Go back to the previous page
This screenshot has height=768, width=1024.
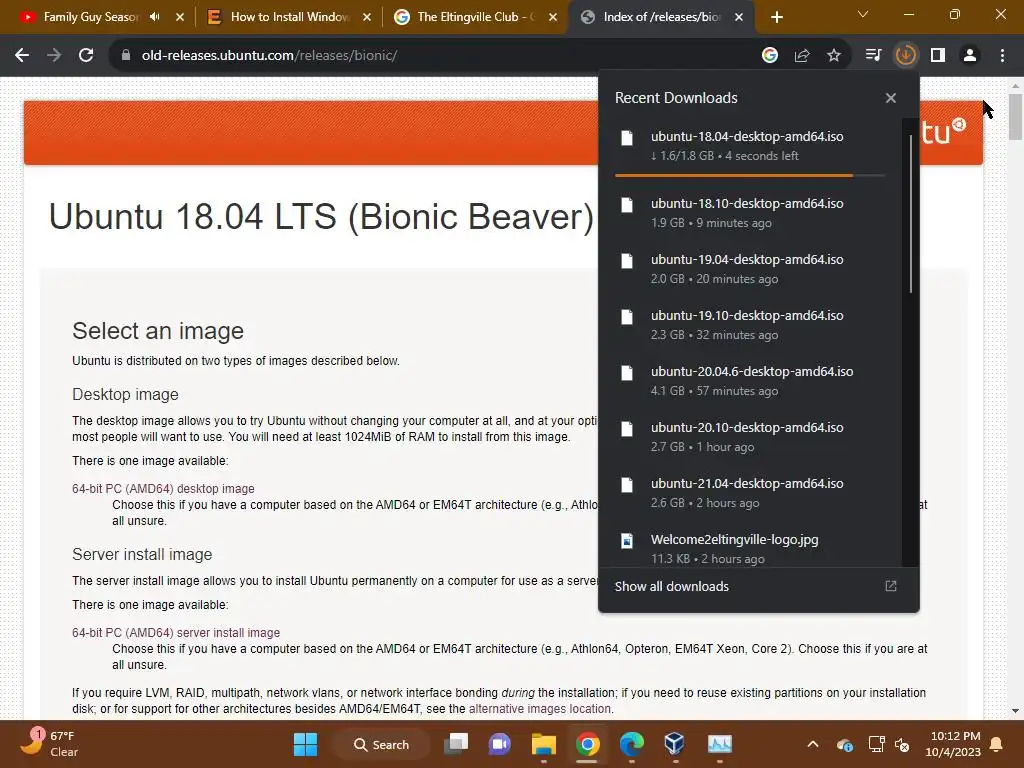(x=22, y=56)
